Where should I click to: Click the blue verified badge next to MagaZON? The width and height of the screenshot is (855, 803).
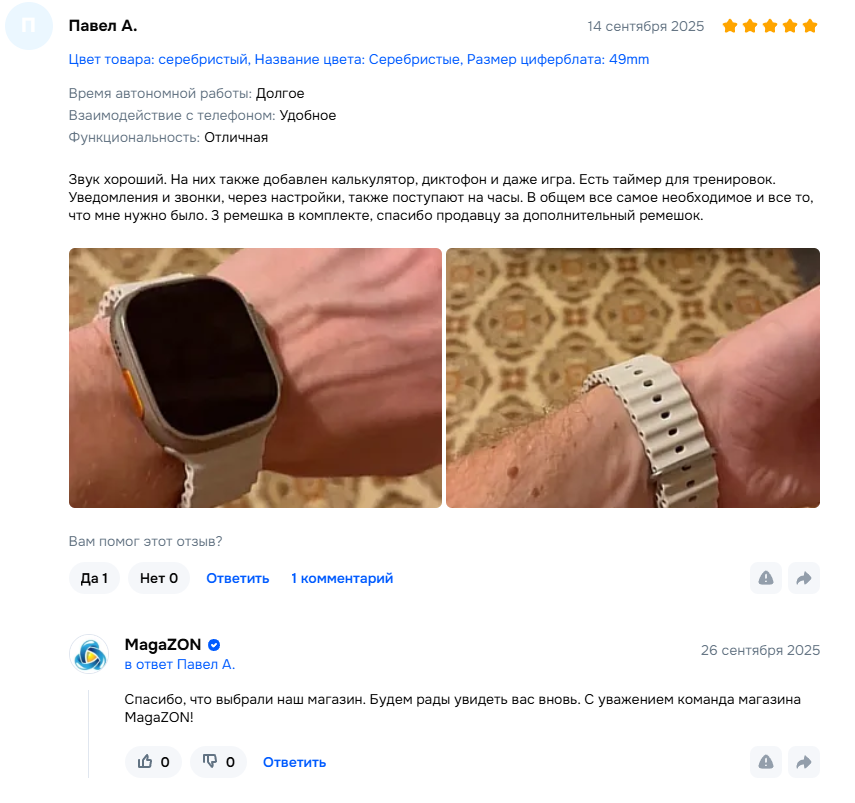pos(214,645)
